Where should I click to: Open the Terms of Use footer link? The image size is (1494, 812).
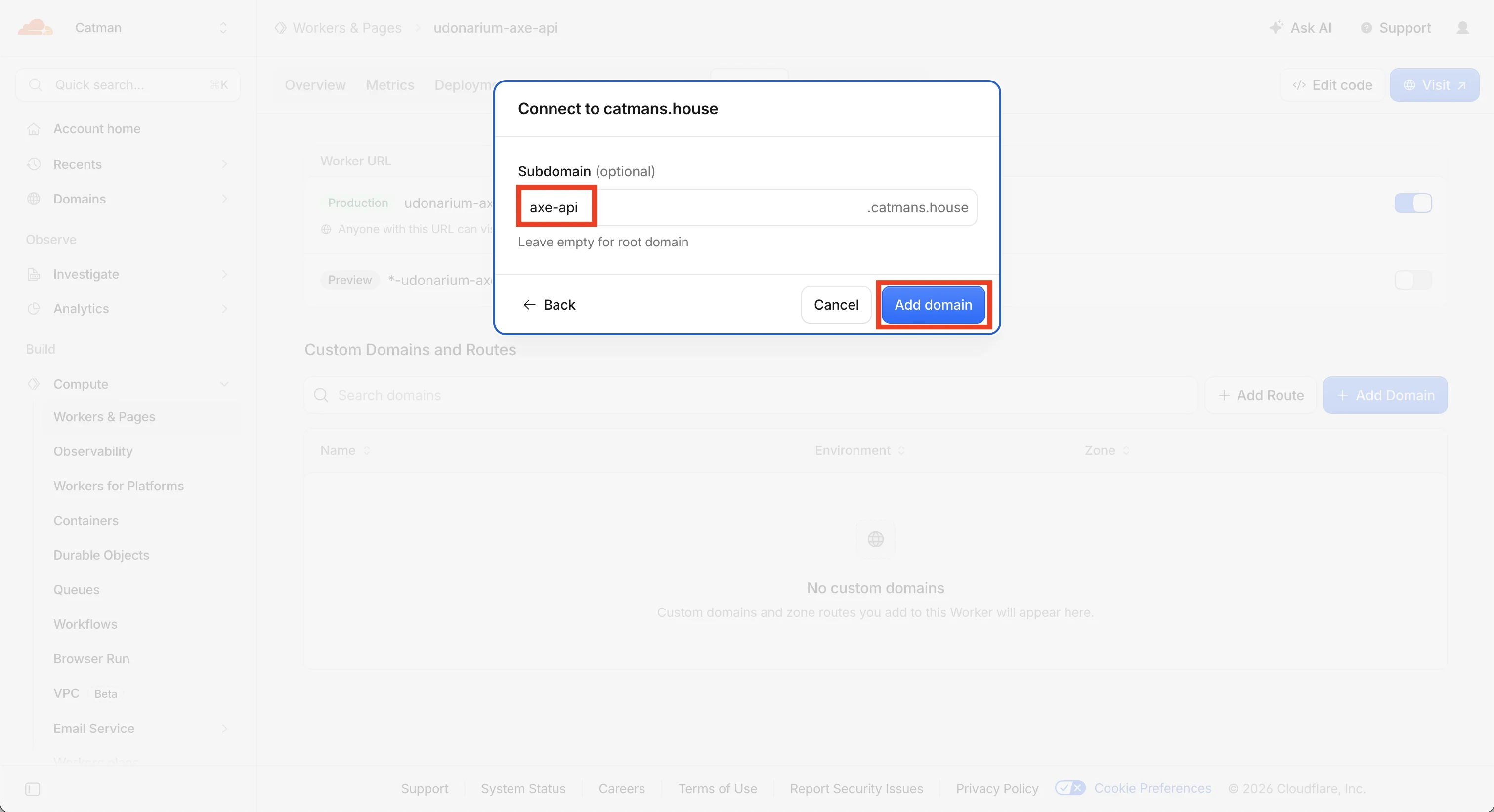pyautogui.click(x=718, y=789)
